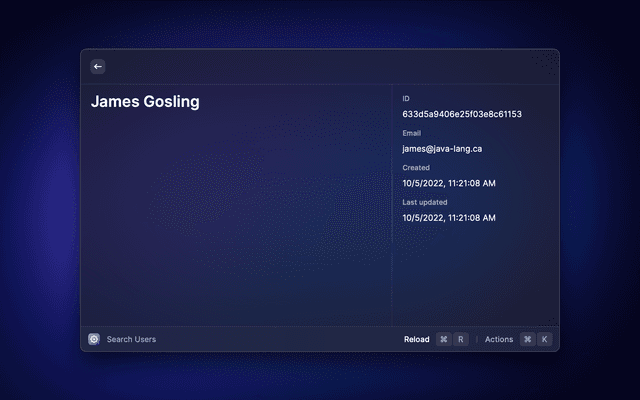
Task: Click the Email metadata label
Action: (412, 133)
